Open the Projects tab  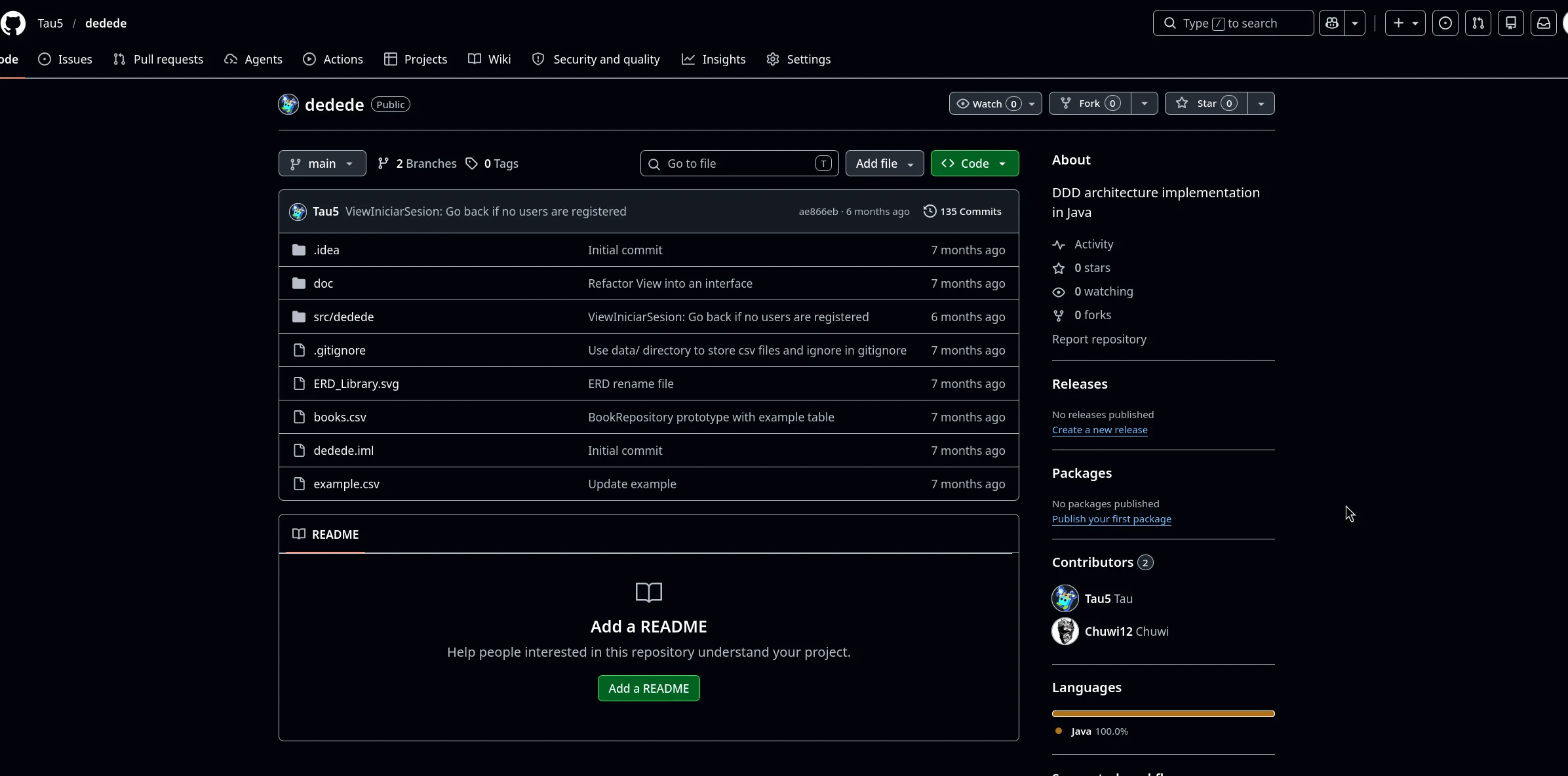(x=416, y=59)
